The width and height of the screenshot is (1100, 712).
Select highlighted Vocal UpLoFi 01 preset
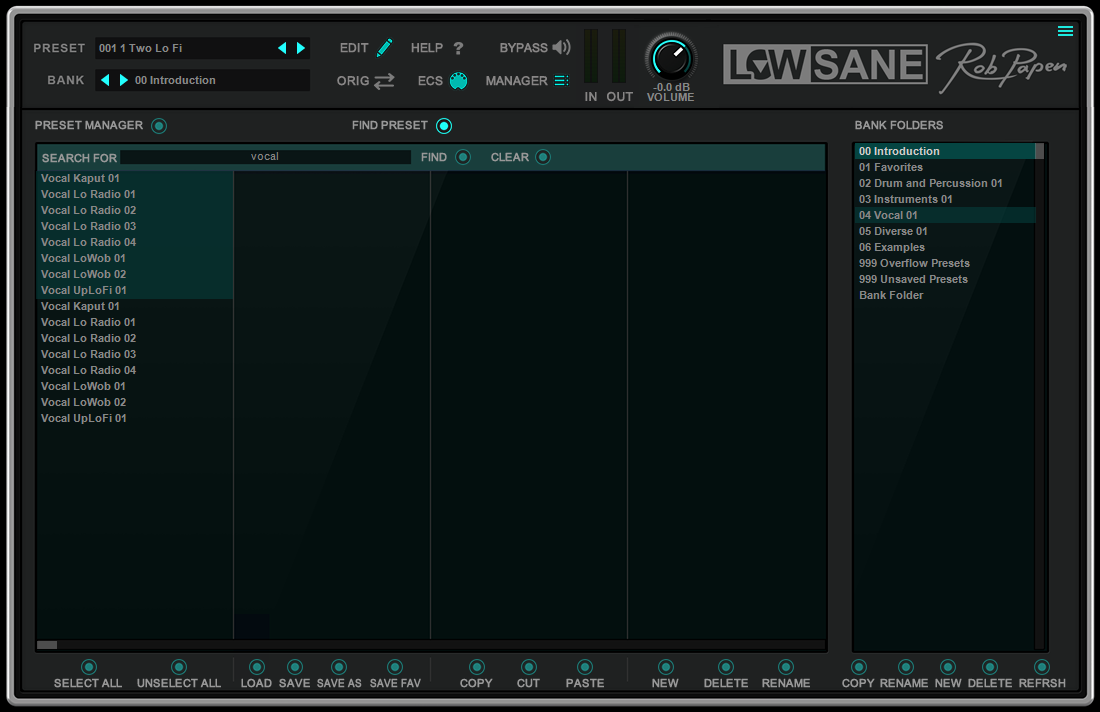point(135,290)
